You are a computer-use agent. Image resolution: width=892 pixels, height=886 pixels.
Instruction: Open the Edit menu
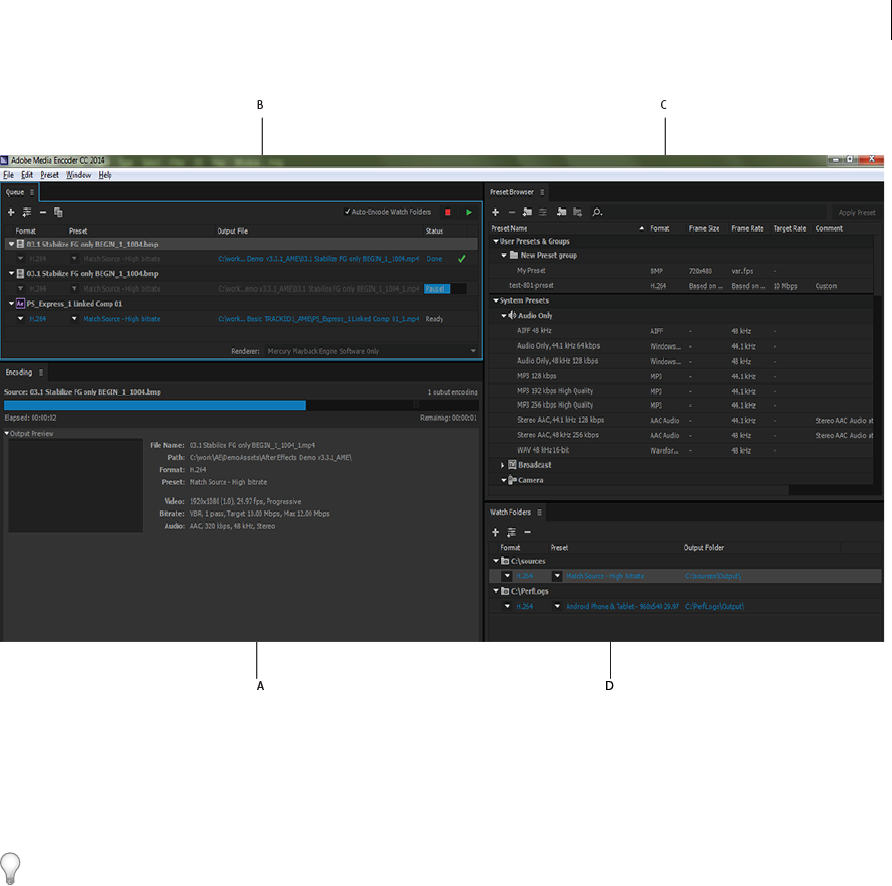pos(27,175)
